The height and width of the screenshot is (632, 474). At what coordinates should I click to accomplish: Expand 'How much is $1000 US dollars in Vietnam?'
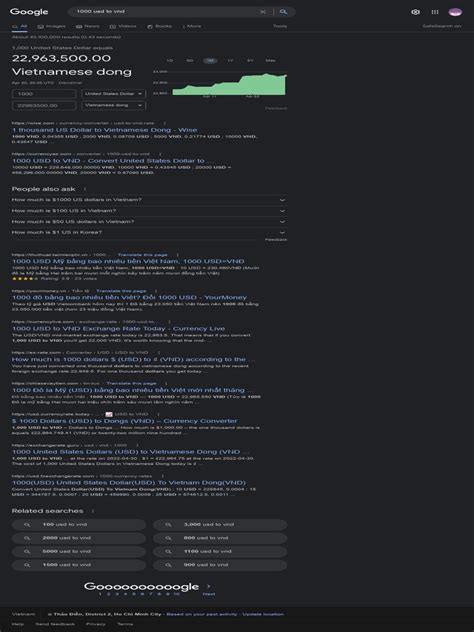click(149, 200)
